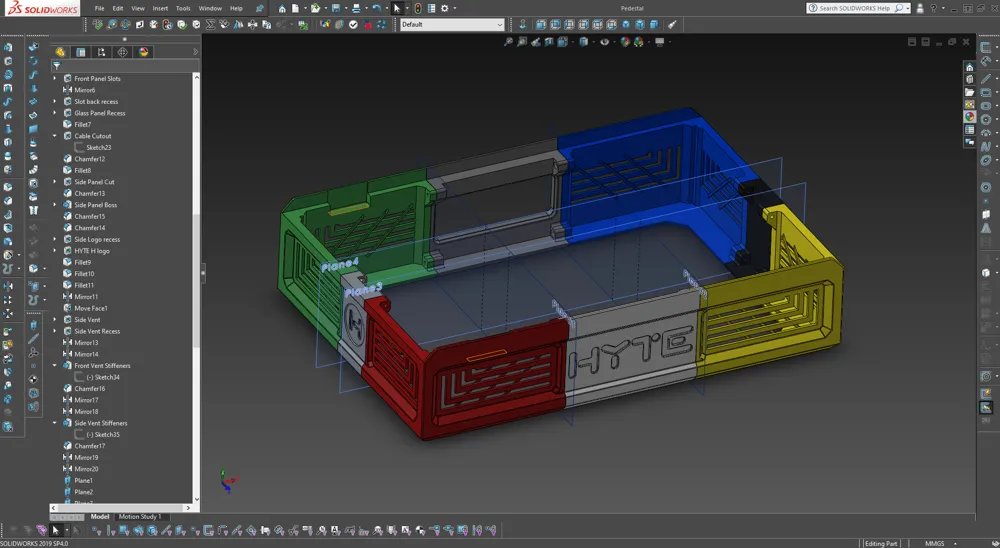Open the configuration dropdown showing Default
The width and height of the screenshot is (1000, 548).
point(452,24)
